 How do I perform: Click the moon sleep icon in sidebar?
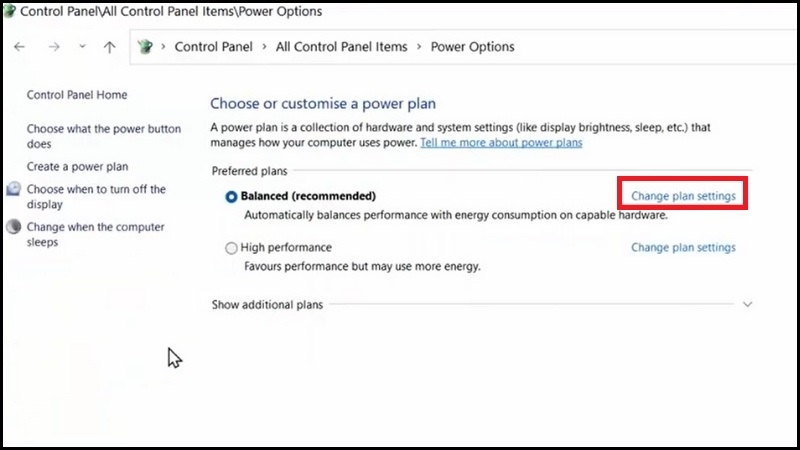point(14,227)
